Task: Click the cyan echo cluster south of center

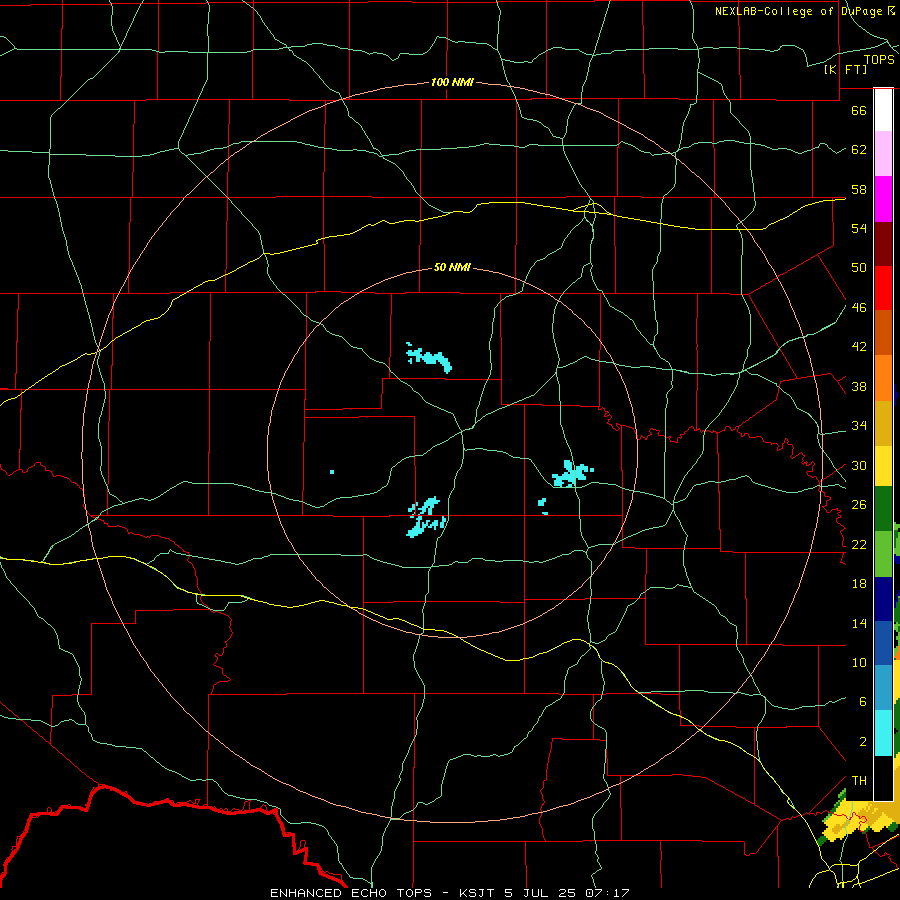Action: coord(426,517)
